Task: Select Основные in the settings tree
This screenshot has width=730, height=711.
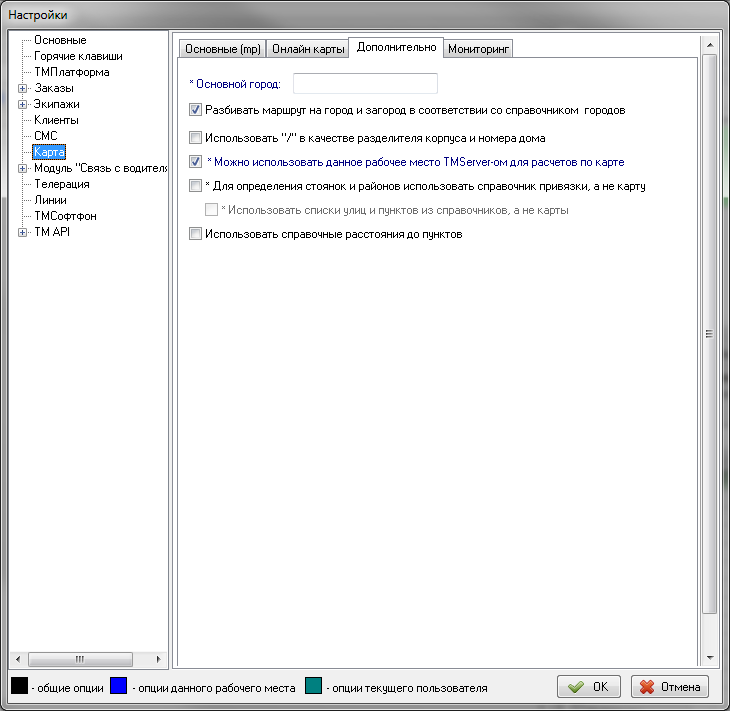Action: (x=60, y=40)
